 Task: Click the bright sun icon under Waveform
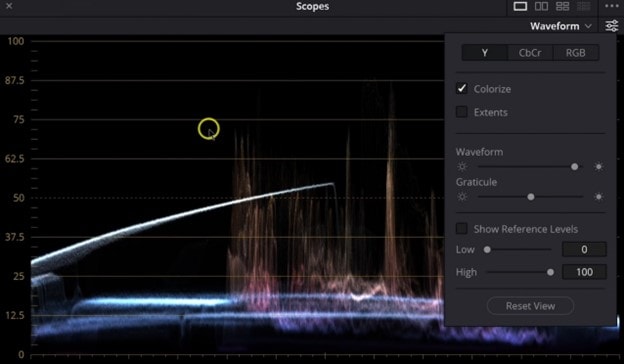[x=599, y=167]
